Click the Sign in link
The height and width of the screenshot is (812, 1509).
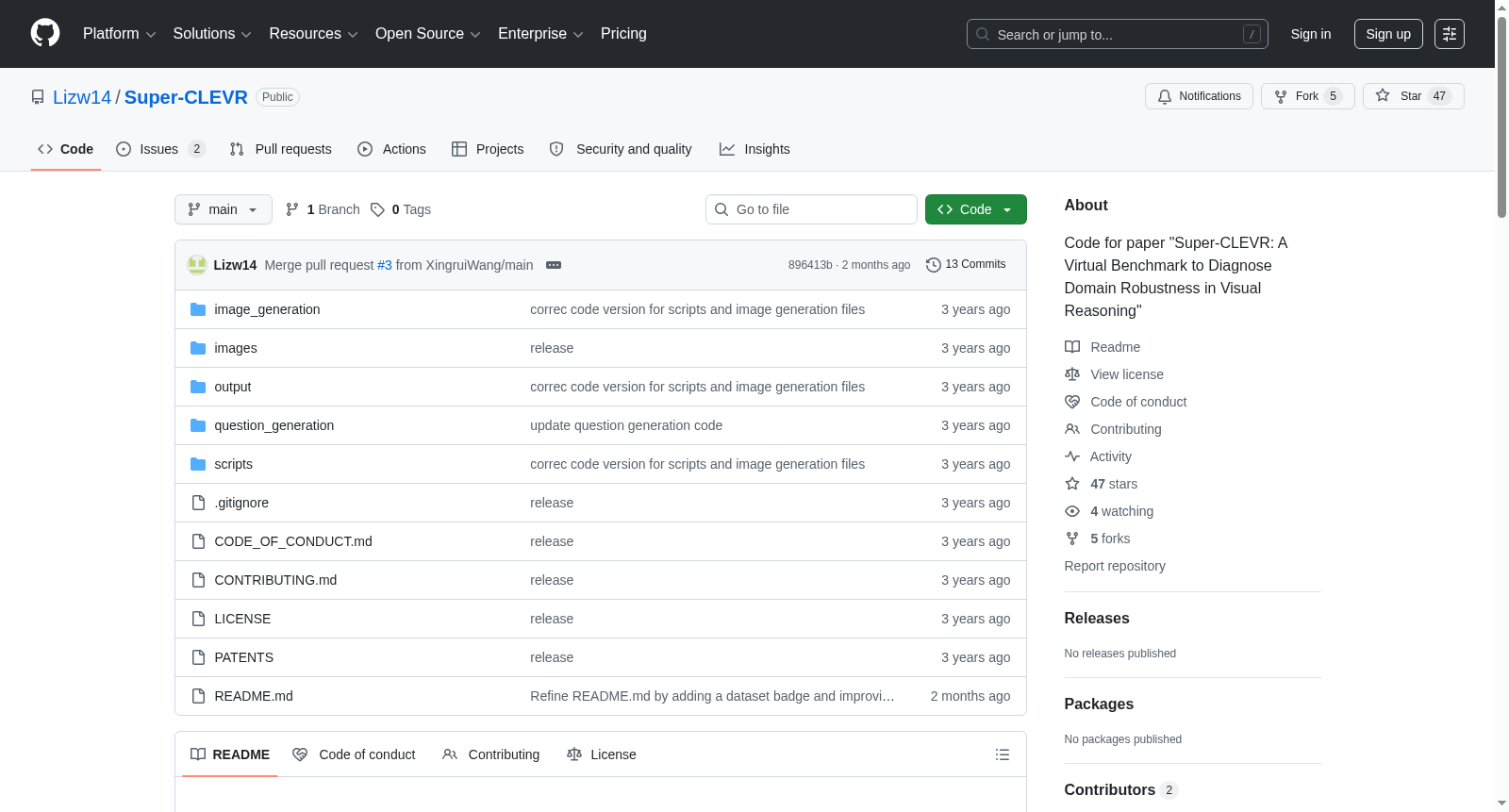[1311, 34]
